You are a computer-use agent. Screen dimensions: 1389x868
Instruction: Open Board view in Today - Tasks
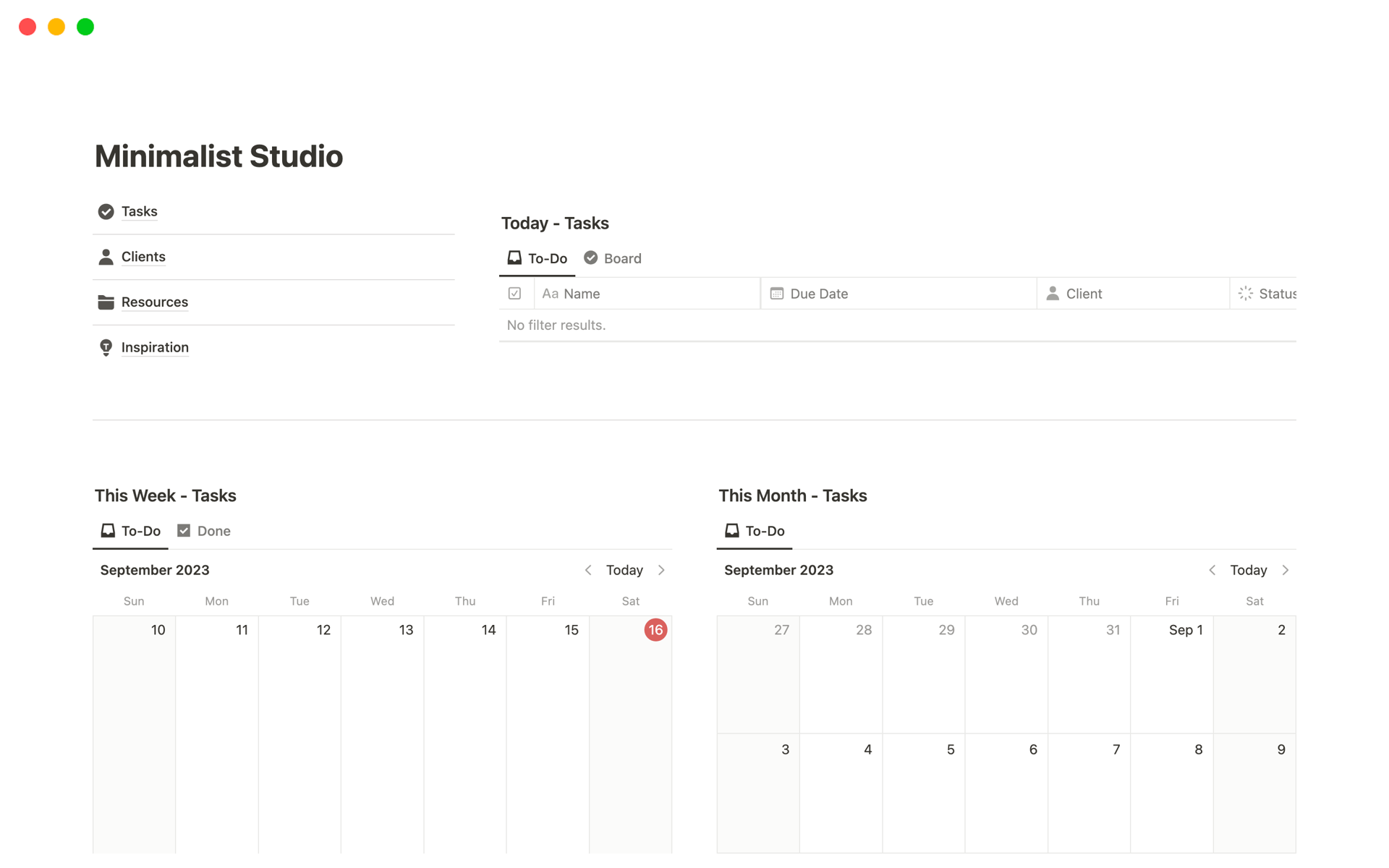pos(613,258)
